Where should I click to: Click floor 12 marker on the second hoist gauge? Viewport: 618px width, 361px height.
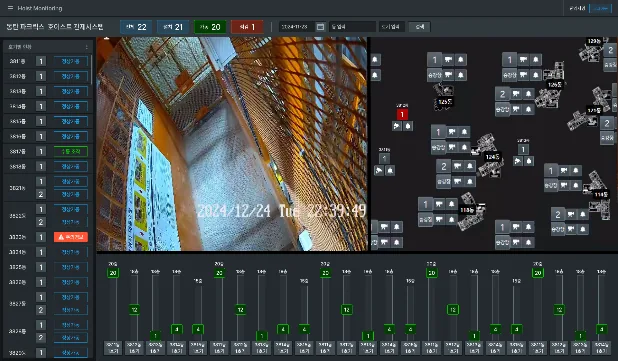pyautogui.click(x=134, y=309)
